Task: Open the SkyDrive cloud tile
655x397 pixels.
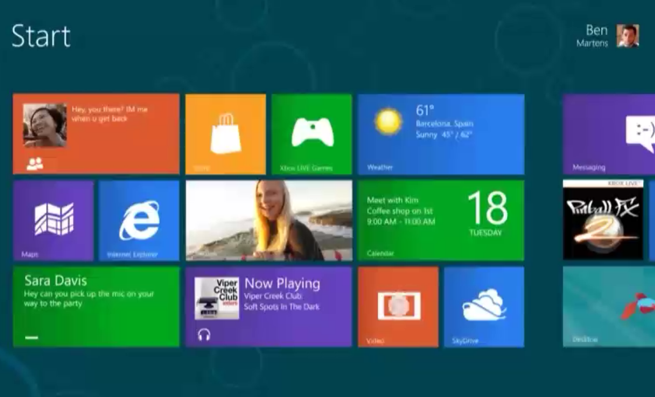Action: pos(484,307)
